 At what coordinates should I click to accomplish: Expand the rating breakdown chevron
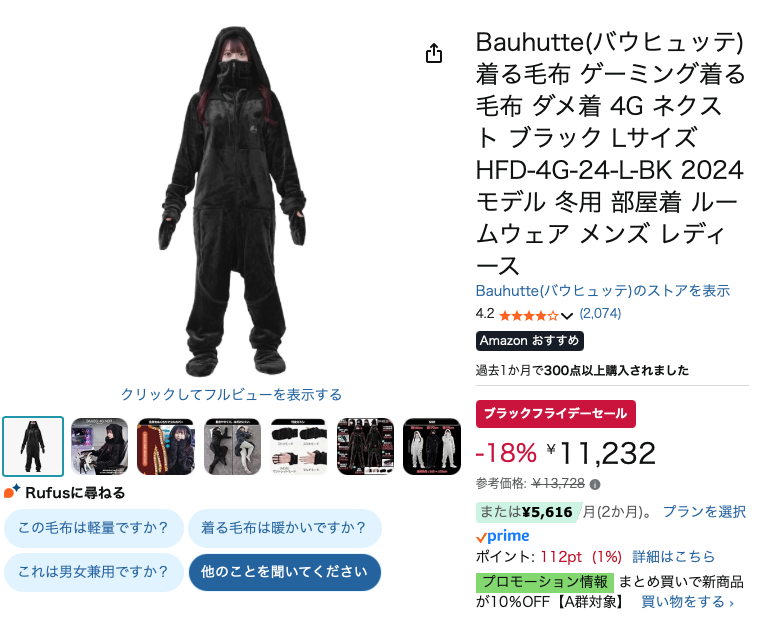[x=567, y=316]
